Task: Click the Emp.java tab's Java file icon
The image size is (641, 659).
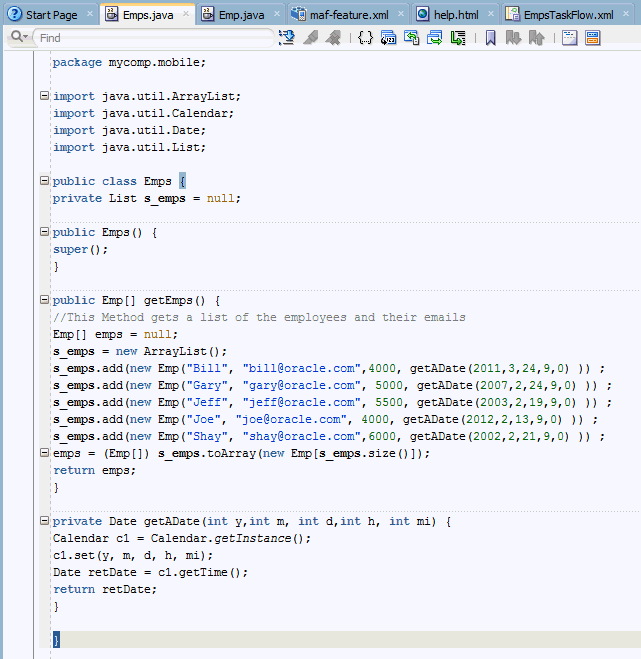Action: pyautogui.click(x=207, y=14)
